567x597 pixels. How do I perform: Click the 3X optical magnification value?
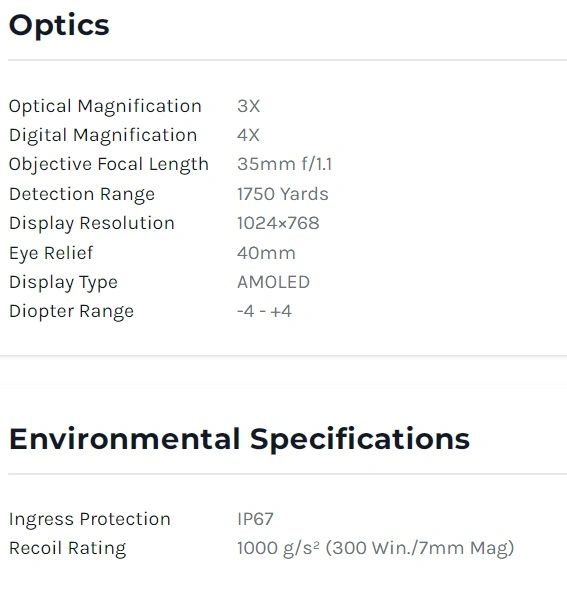coord(249,106)
